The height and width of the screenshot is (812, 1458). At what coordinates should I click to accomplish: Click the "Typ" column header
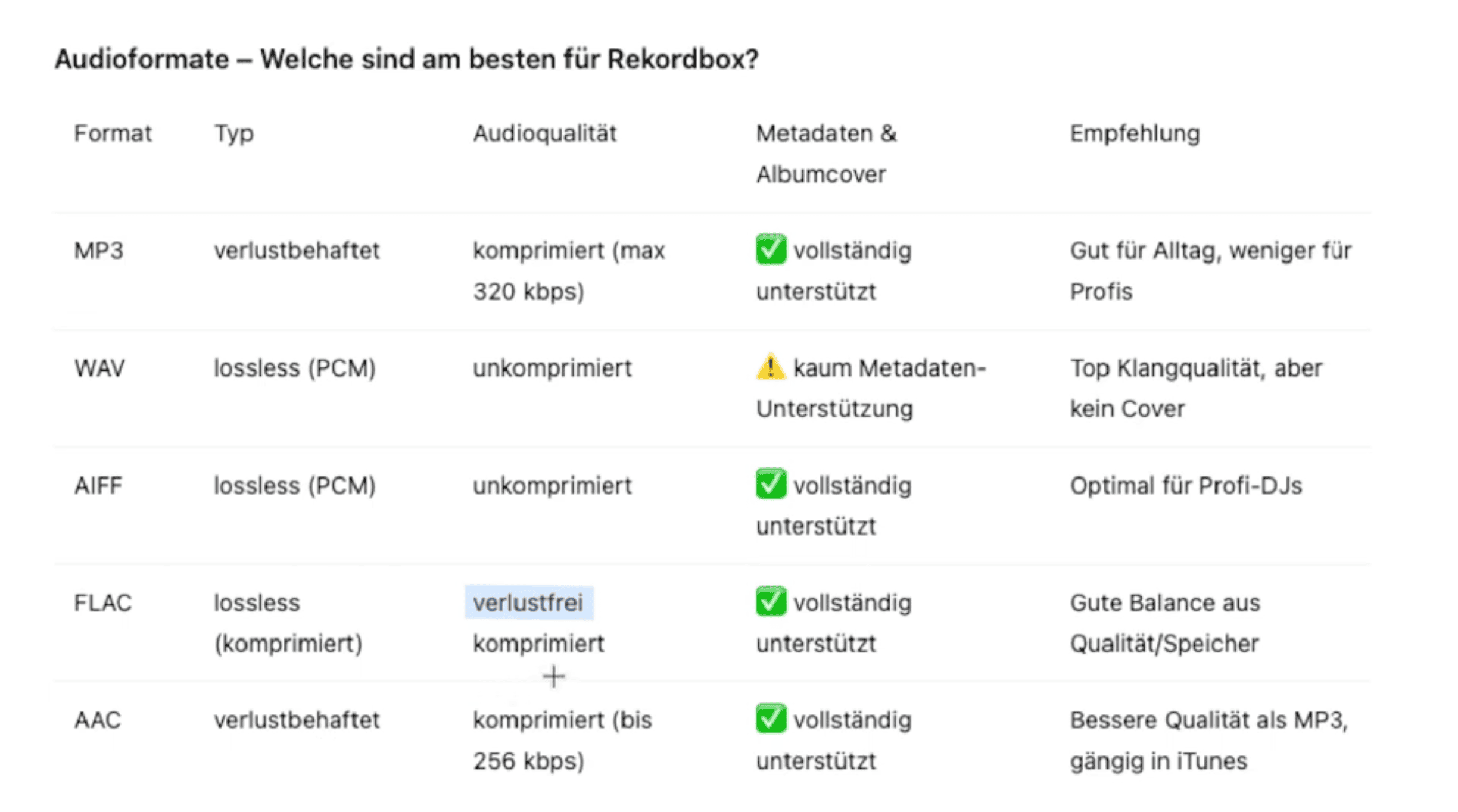pos(233,133)
